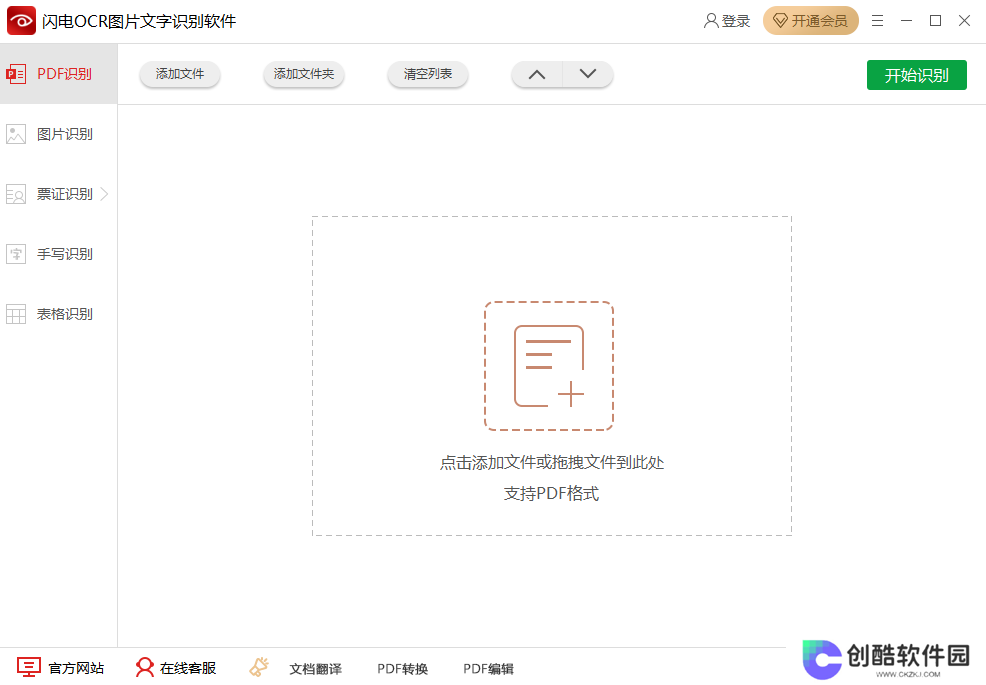Screen dimensions: 986x685
Task: Click the 手写识别 handwriting icon
Action: (16, 254)
